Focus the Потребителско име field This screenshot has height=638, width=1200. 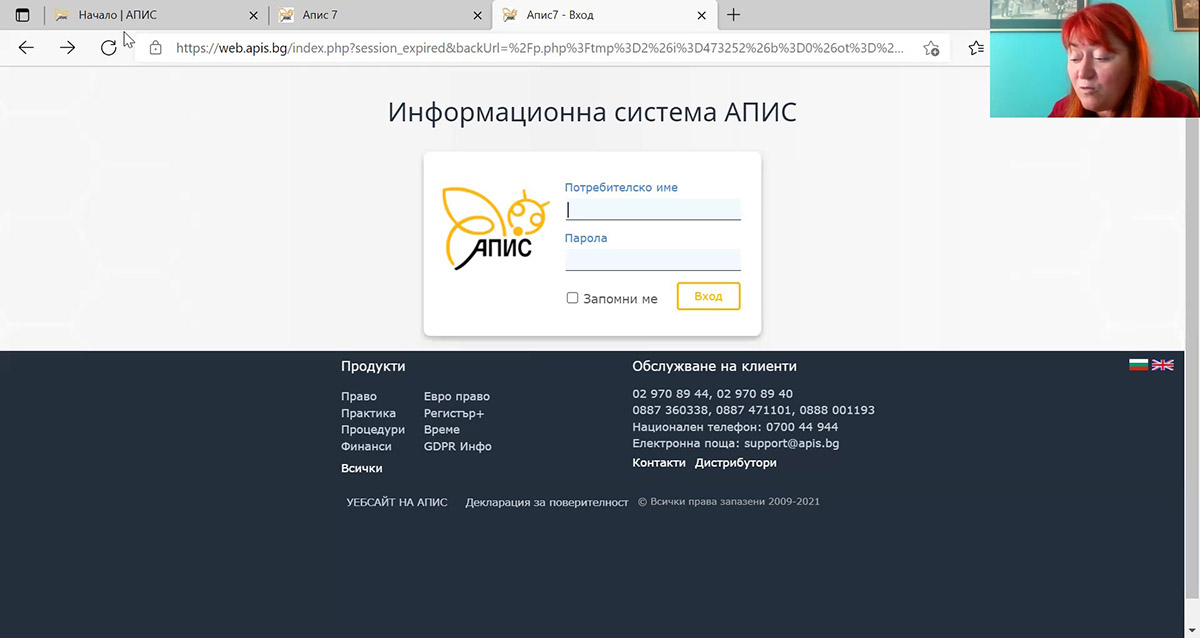pyautogui.click(x=652, y=209)
